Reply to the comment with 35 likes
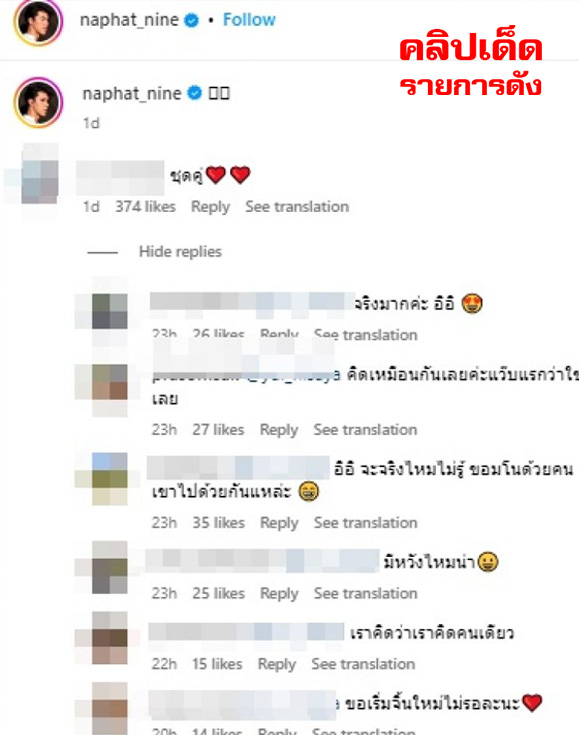The height and width of the screenshot is (735, 579). click(279, 523)
